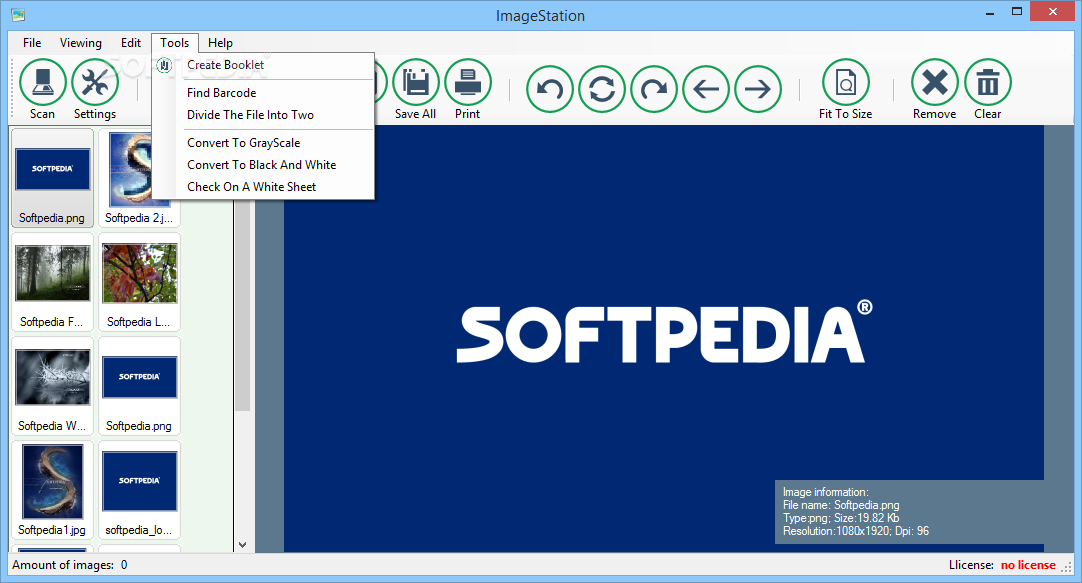Maximize the ImageStation window
Screen dimensions: 1082x583
tap(1017, 12)
